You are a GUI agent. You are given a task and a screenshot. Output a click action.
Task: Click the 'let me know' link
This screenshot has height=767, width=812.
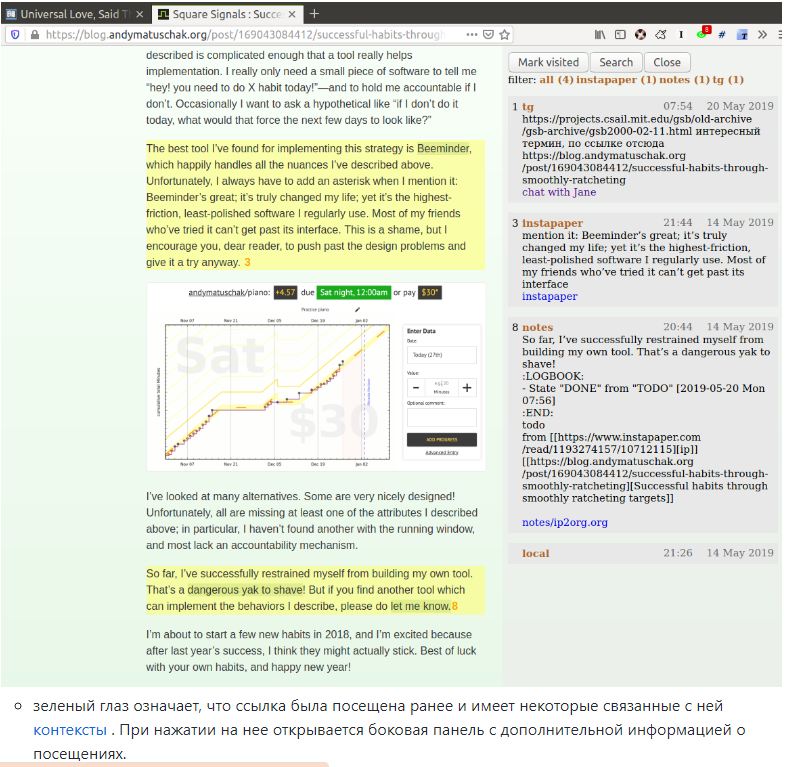coord(420,606)
